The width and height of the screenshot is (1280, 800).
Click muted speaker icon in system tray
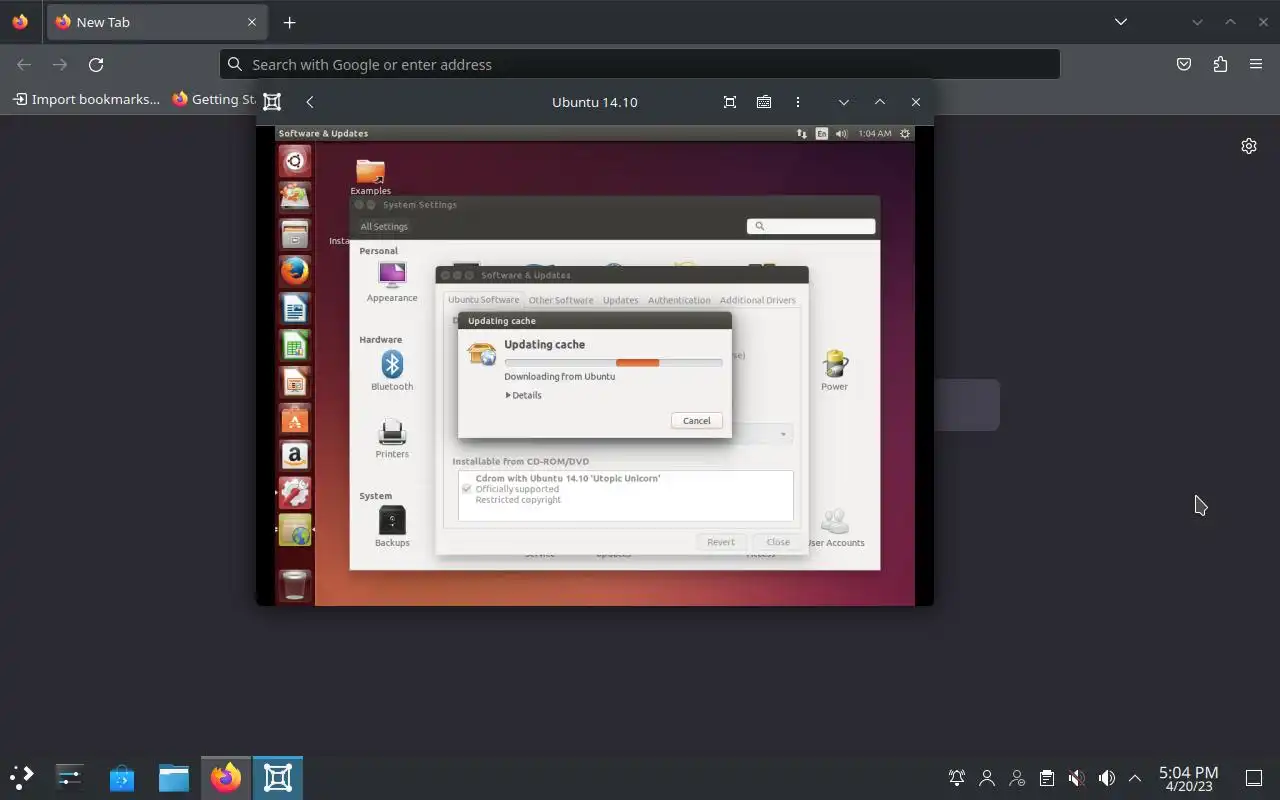pos(1076,778)
